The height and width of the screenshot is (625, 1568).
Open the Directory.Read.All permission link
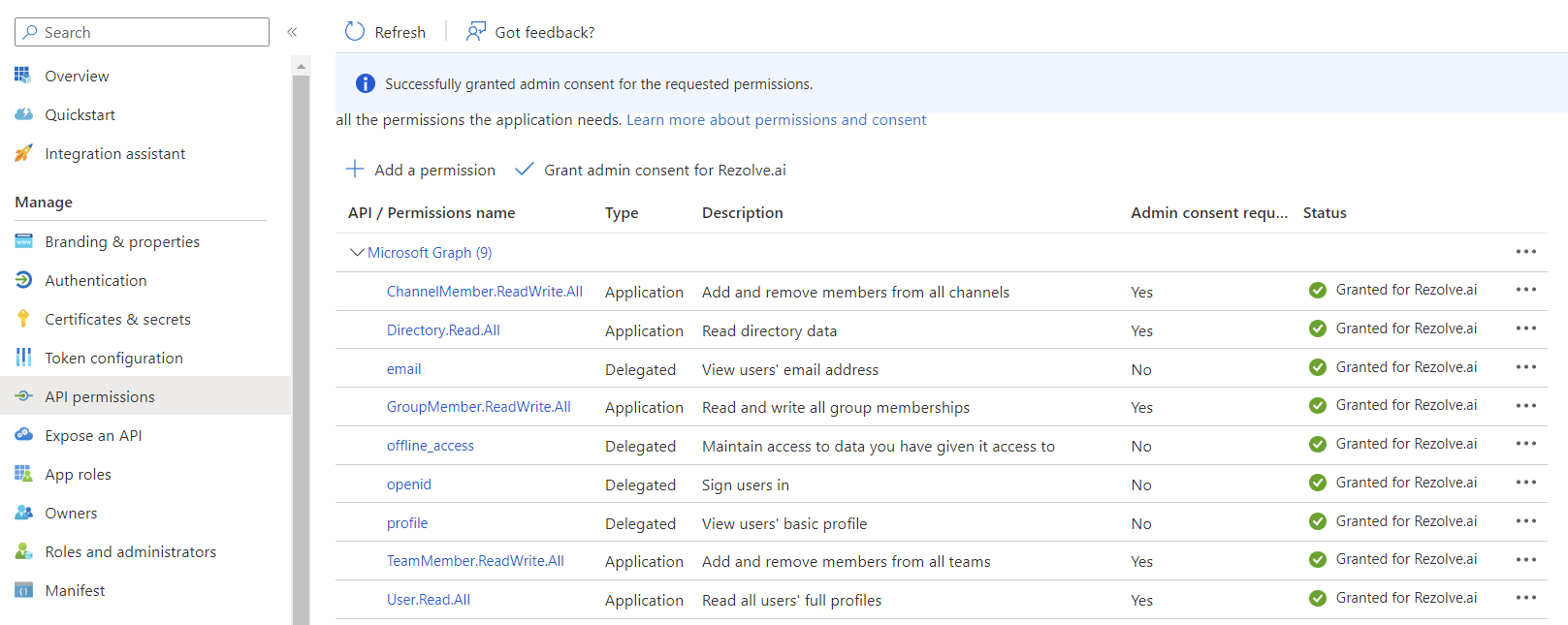pyautogui.click(x=443, y=330)
